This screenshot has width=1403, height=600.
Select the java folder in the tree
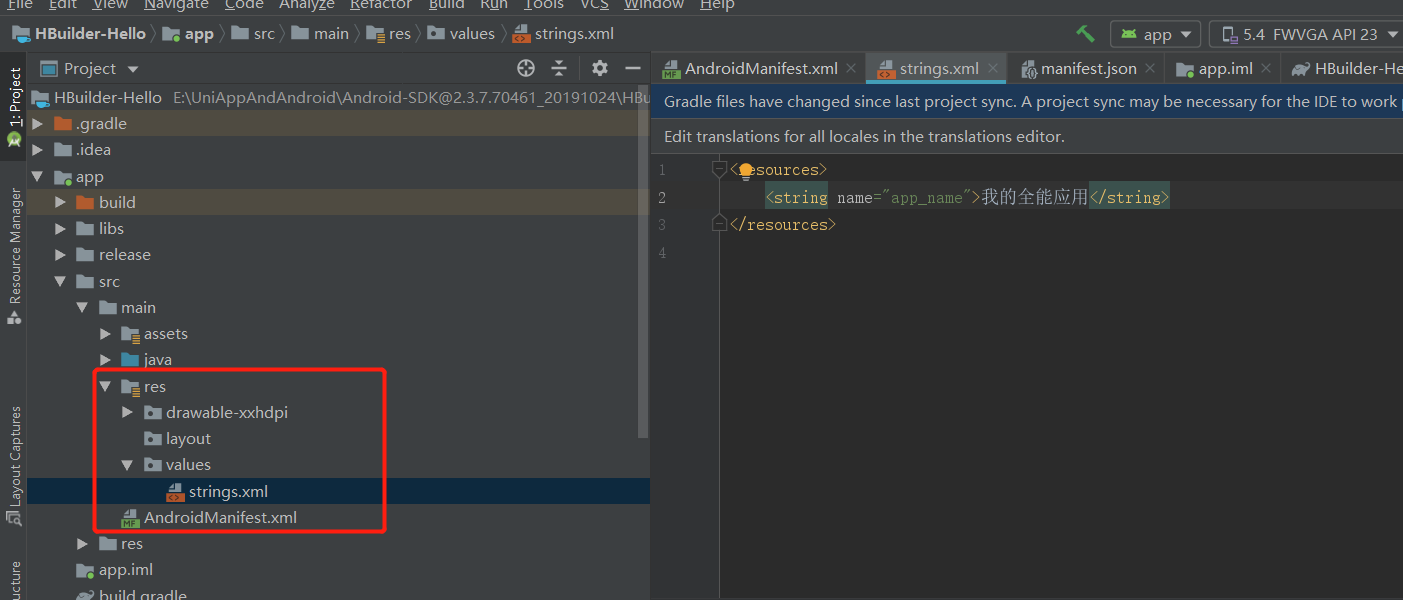pyautogui.click(x=146, y=360)
